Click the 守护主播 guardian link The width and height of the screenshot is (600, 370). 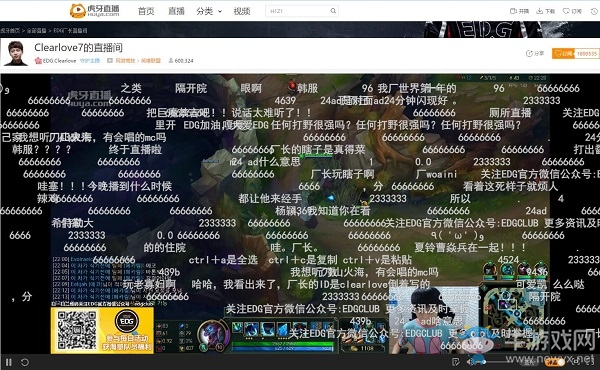pyautogui.click(x=90, y=60)
